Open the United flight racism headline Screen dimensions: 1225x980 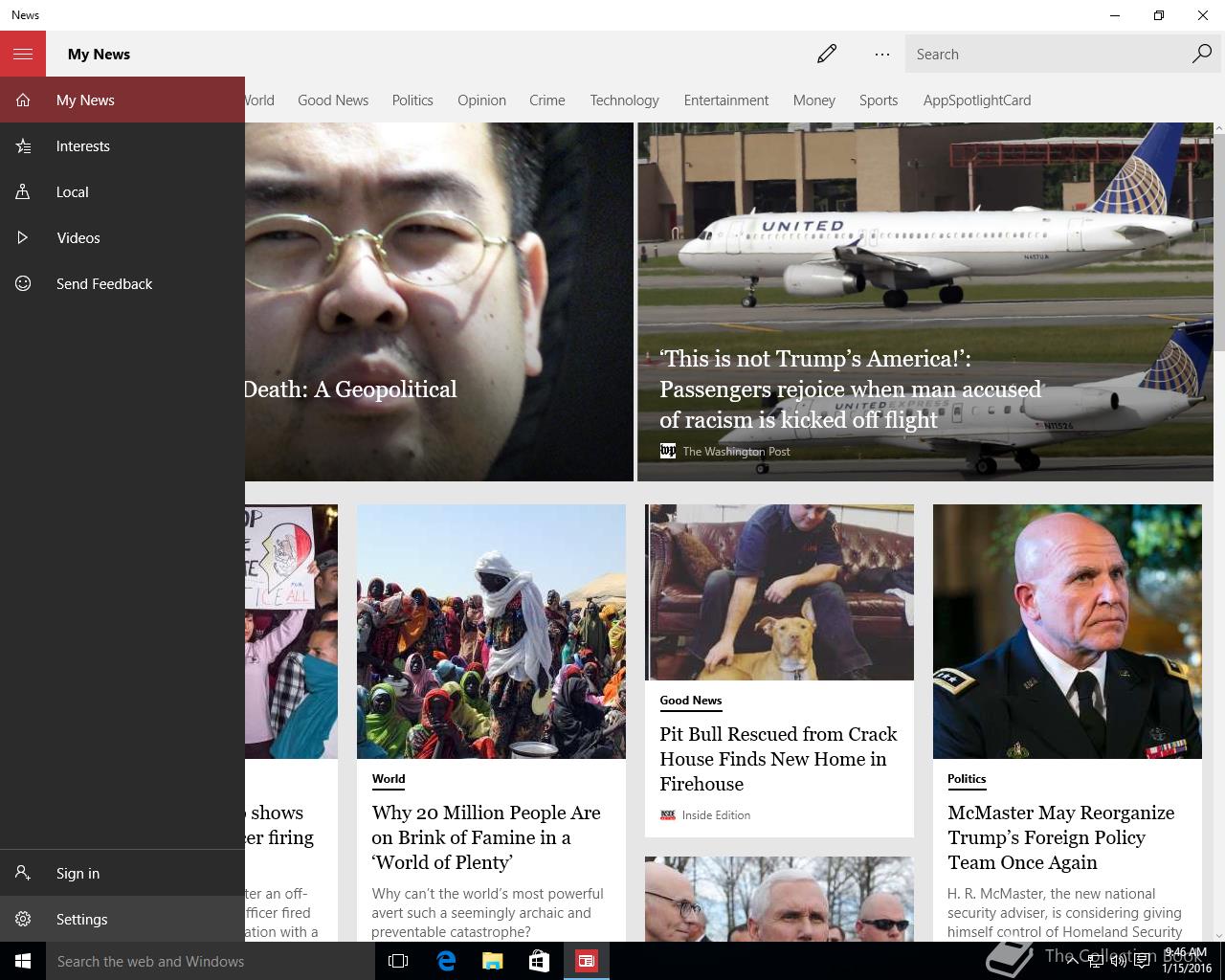[x=850, y=389]
